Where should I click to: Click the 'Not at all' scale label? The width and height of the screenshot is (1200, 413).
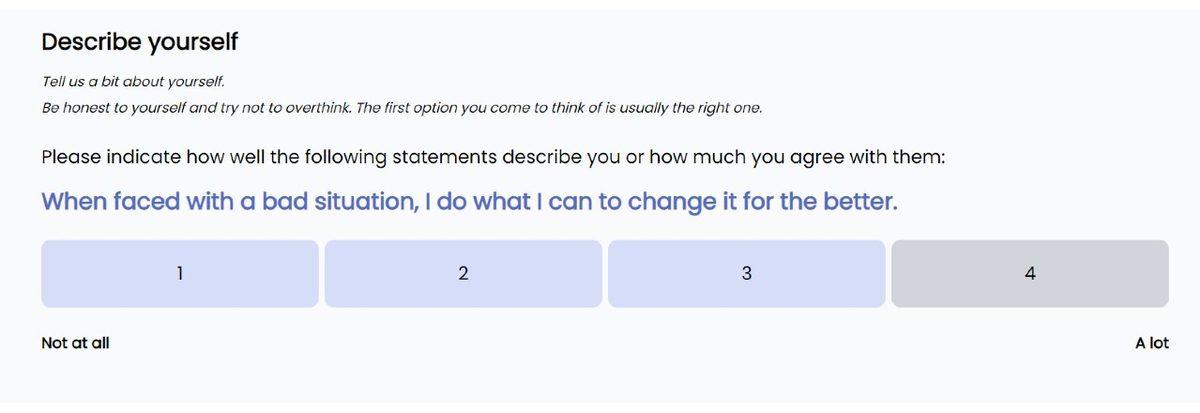click(75, 343)
